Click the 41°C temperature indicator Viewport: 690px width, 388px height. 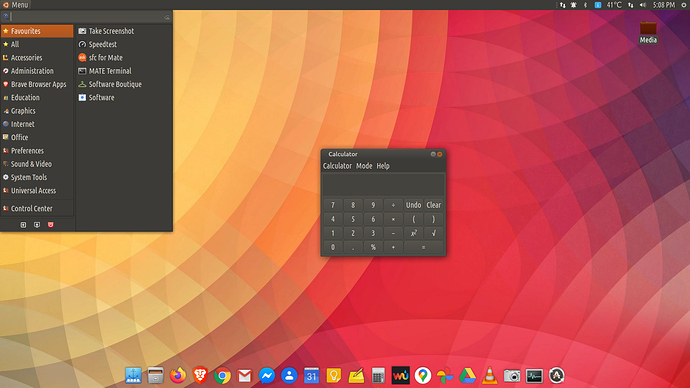[614, 5]
